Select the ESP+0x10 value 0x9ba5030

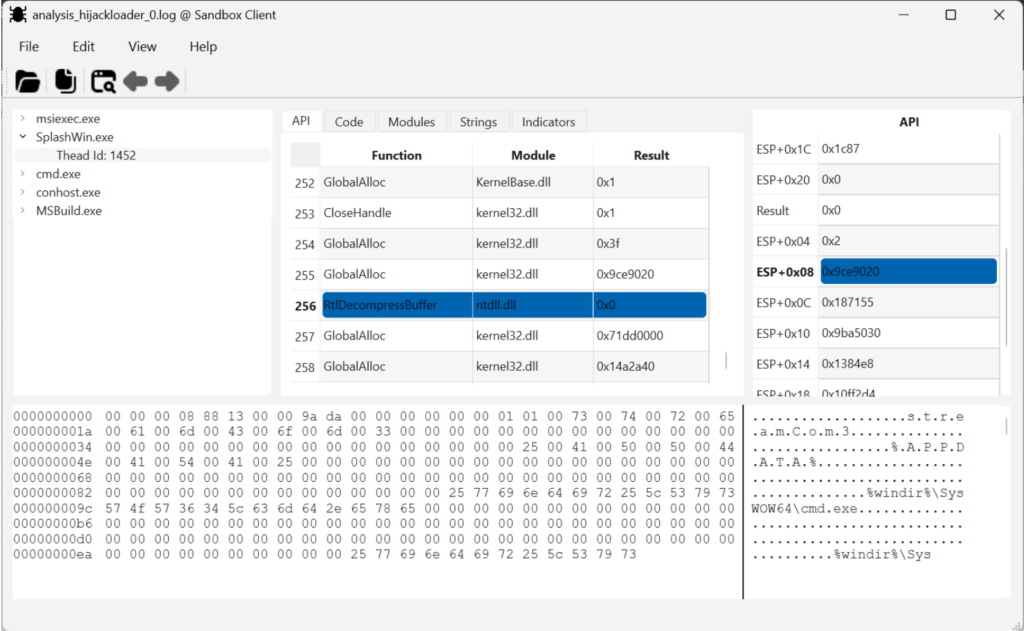908,333
